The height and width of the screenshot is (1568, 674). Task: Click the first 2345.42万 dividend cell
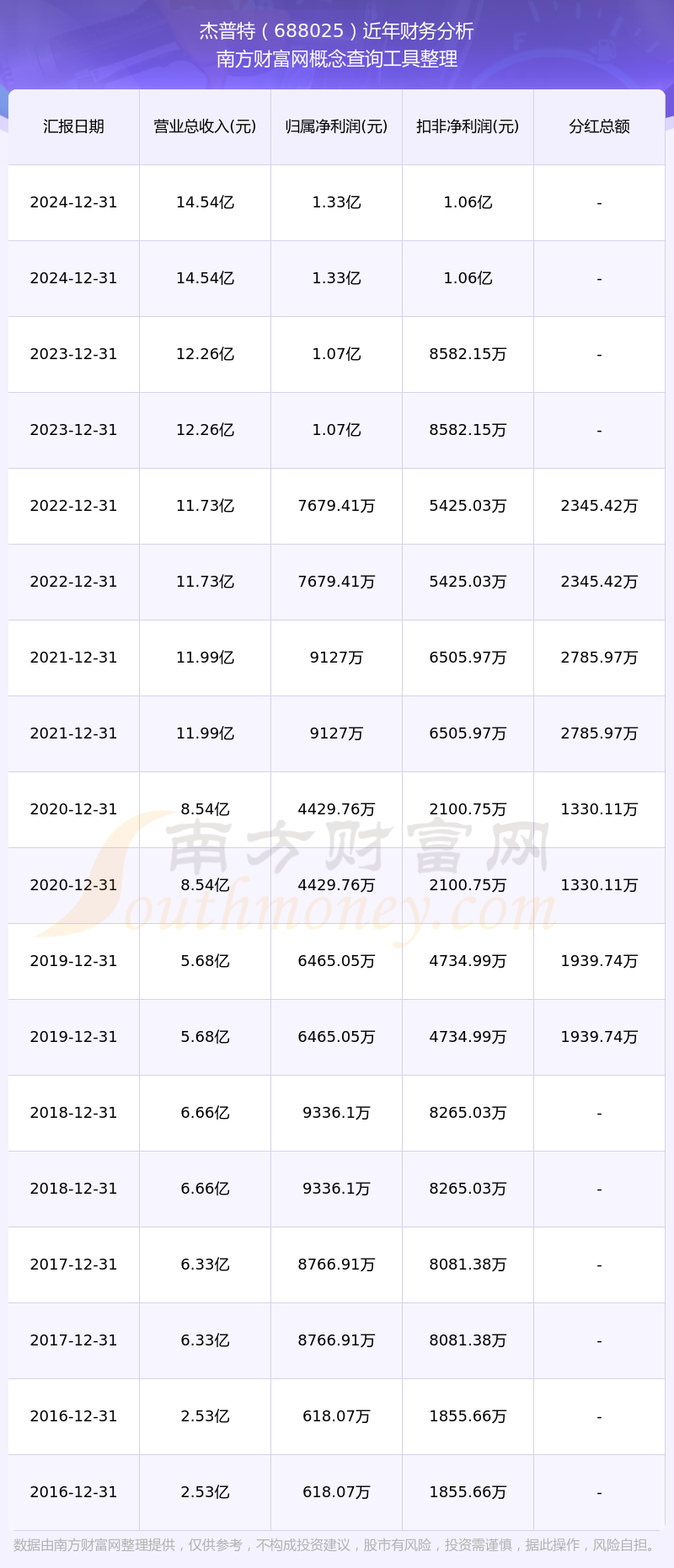tap(599, 506)
